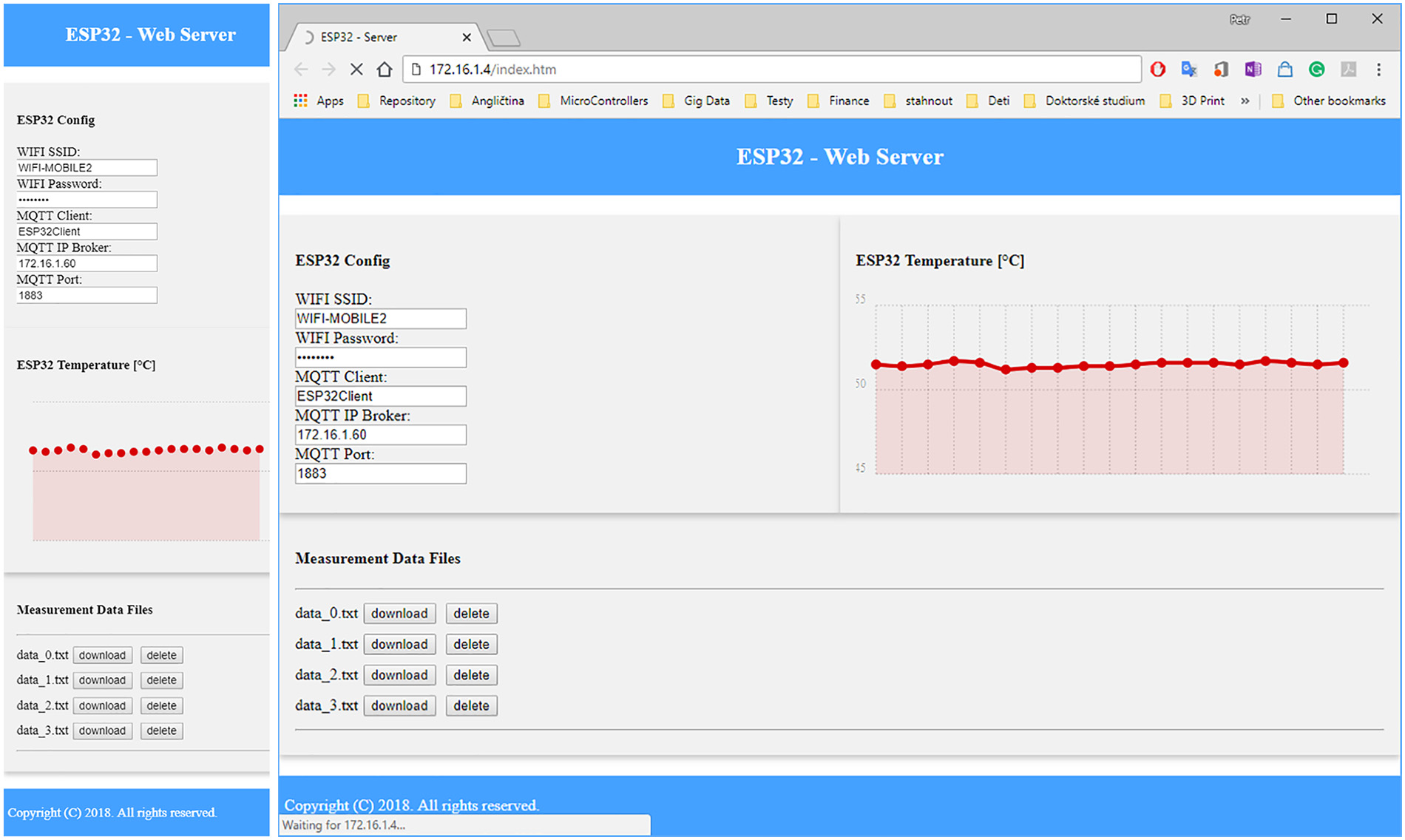
Task: Click the MQTT IP Broker field in the mobile view
Action: tap(87, 263)
